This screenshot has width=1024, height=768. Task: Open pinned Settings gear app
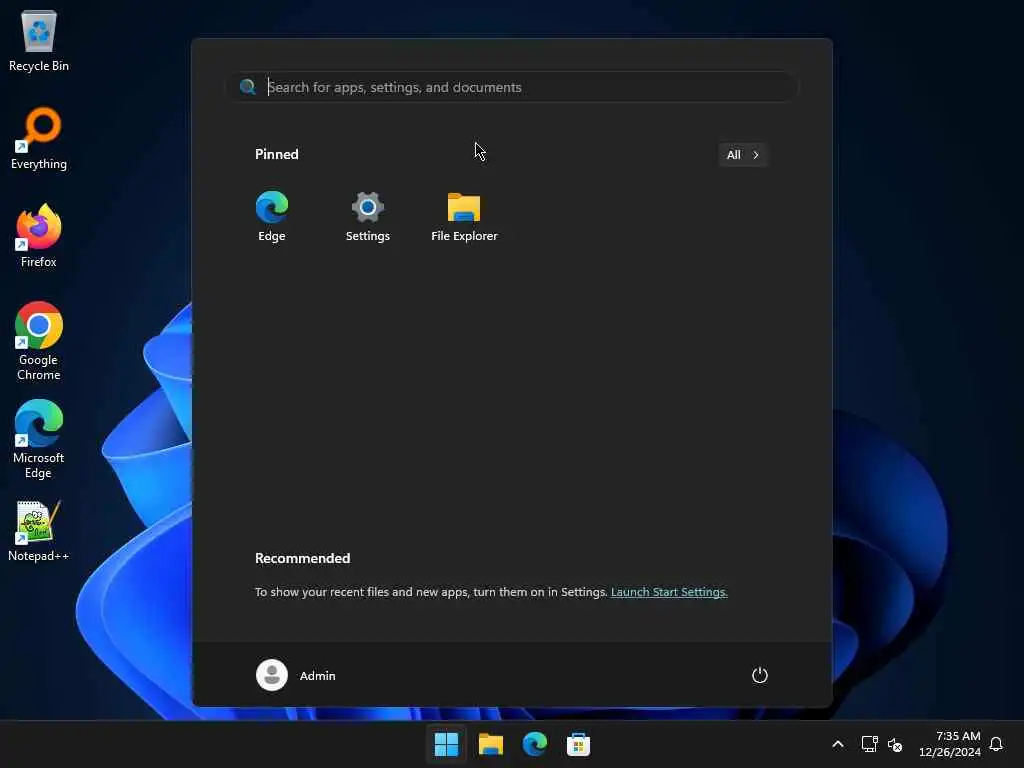(368, 217)
